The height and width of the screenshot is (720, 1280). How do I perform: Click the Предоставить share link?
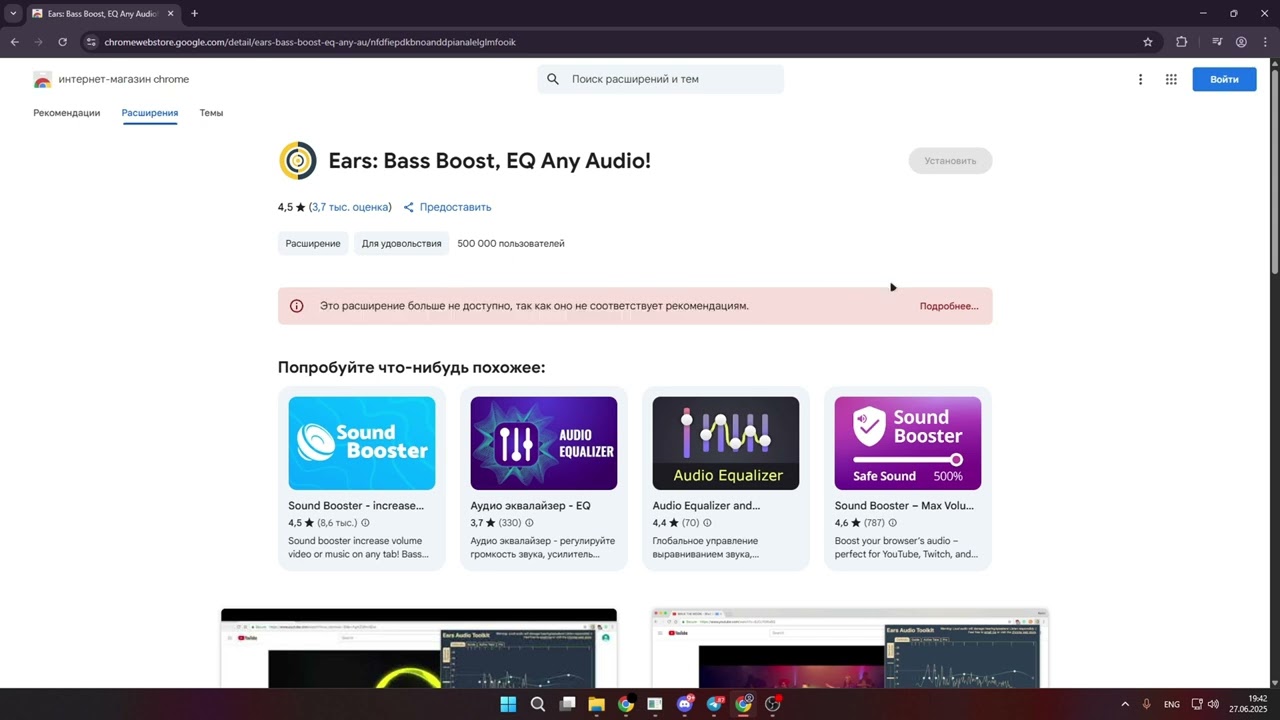pyautogui.click(x=447, y=207)
